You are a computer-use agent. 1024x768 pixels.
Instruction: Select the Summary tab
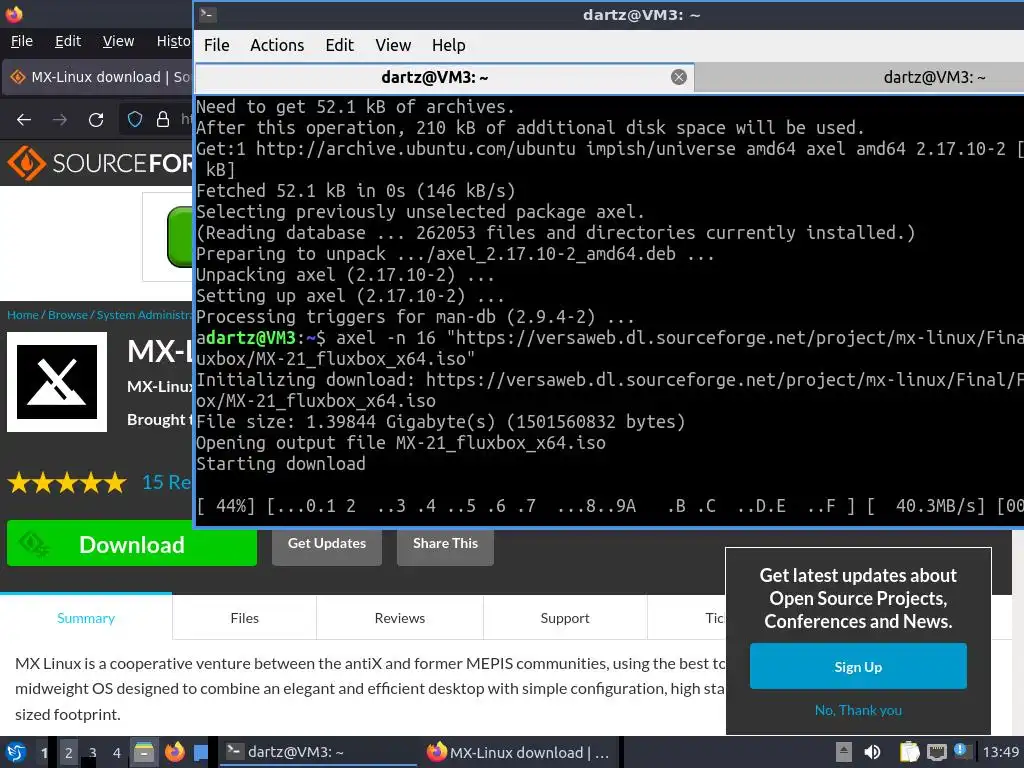[x=86, y=618]
